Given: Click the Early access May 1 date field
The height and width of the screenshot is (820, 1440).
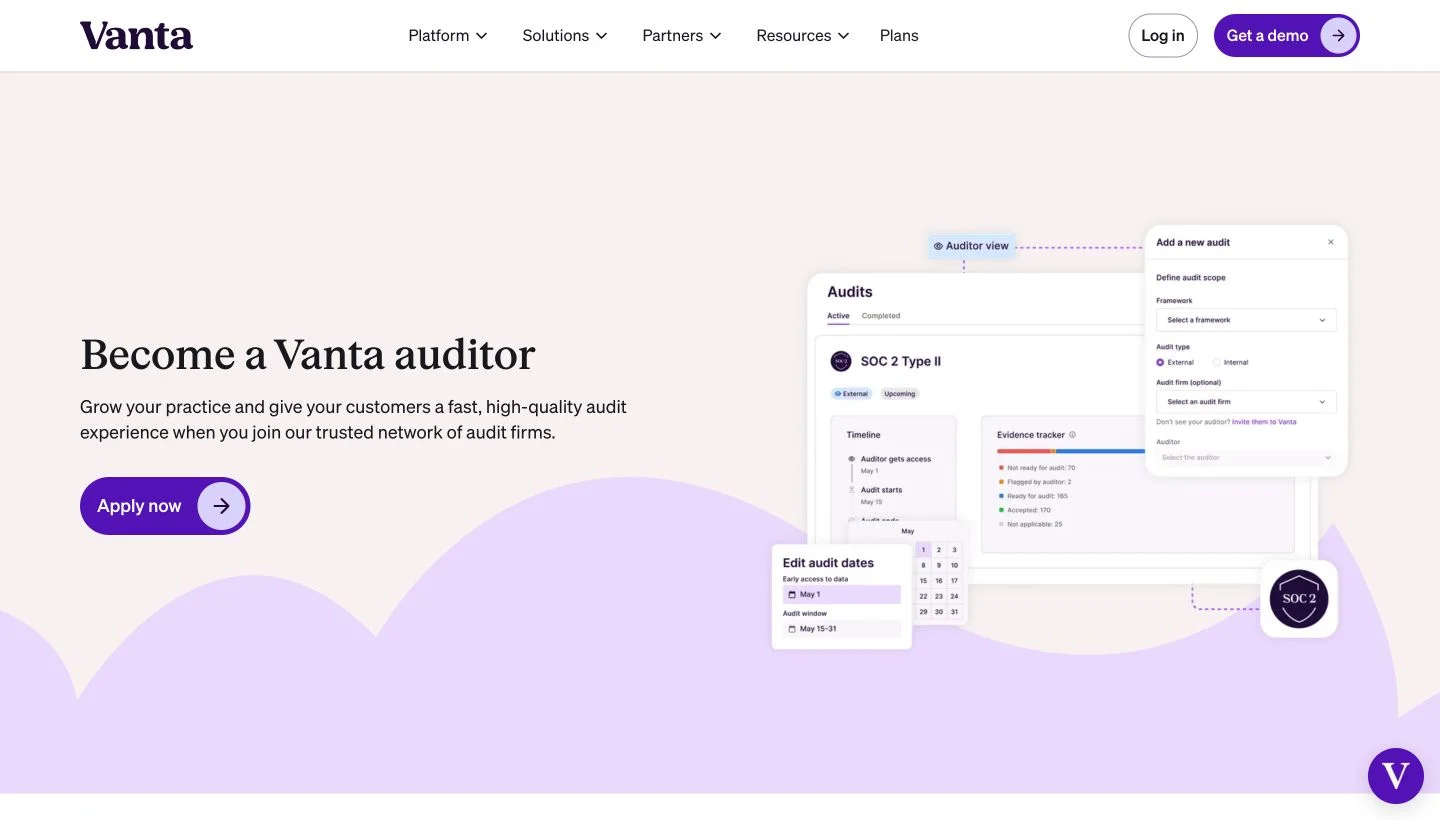Looking at the screenshot, I should (x=842, y=595).
